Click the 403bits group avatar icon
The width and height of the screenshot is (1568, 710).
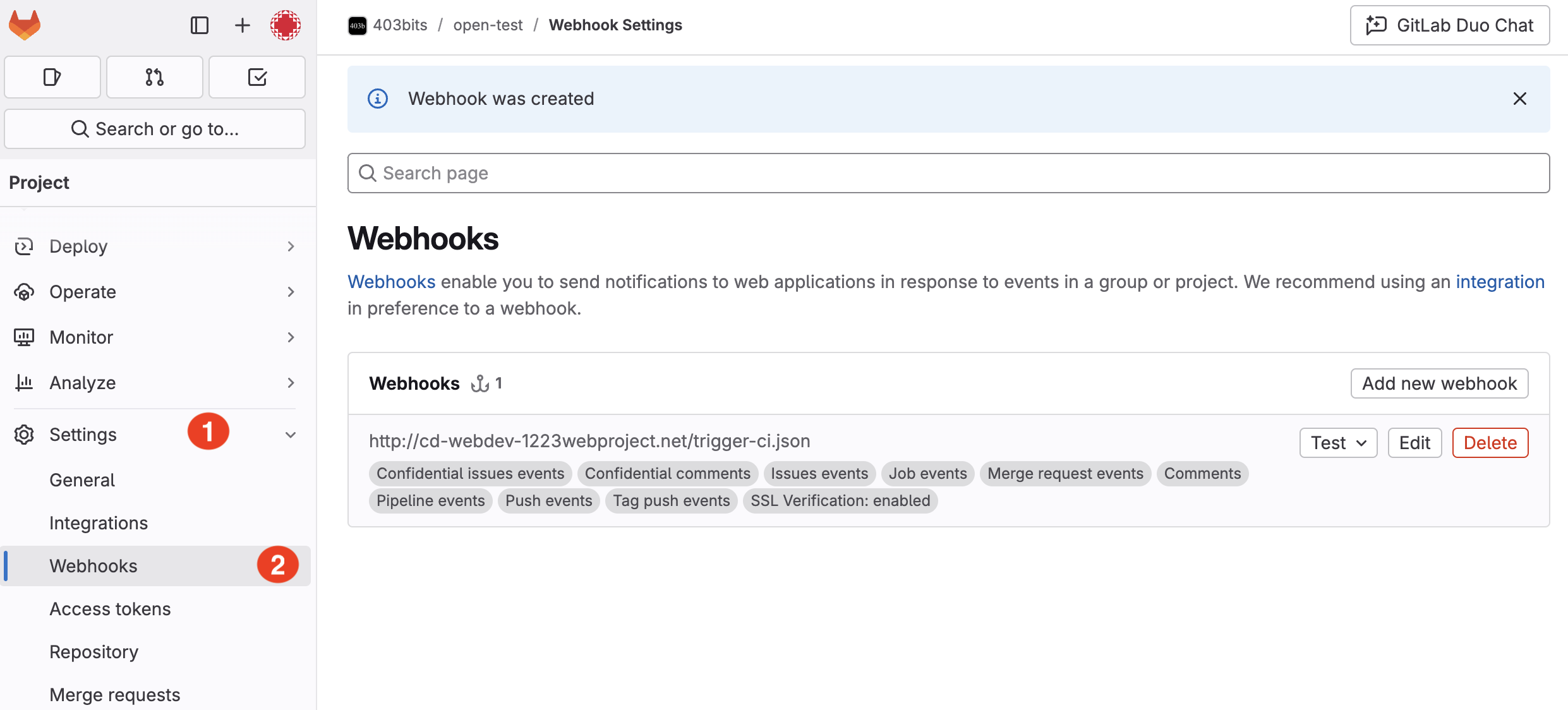click(x=358, y=25)
